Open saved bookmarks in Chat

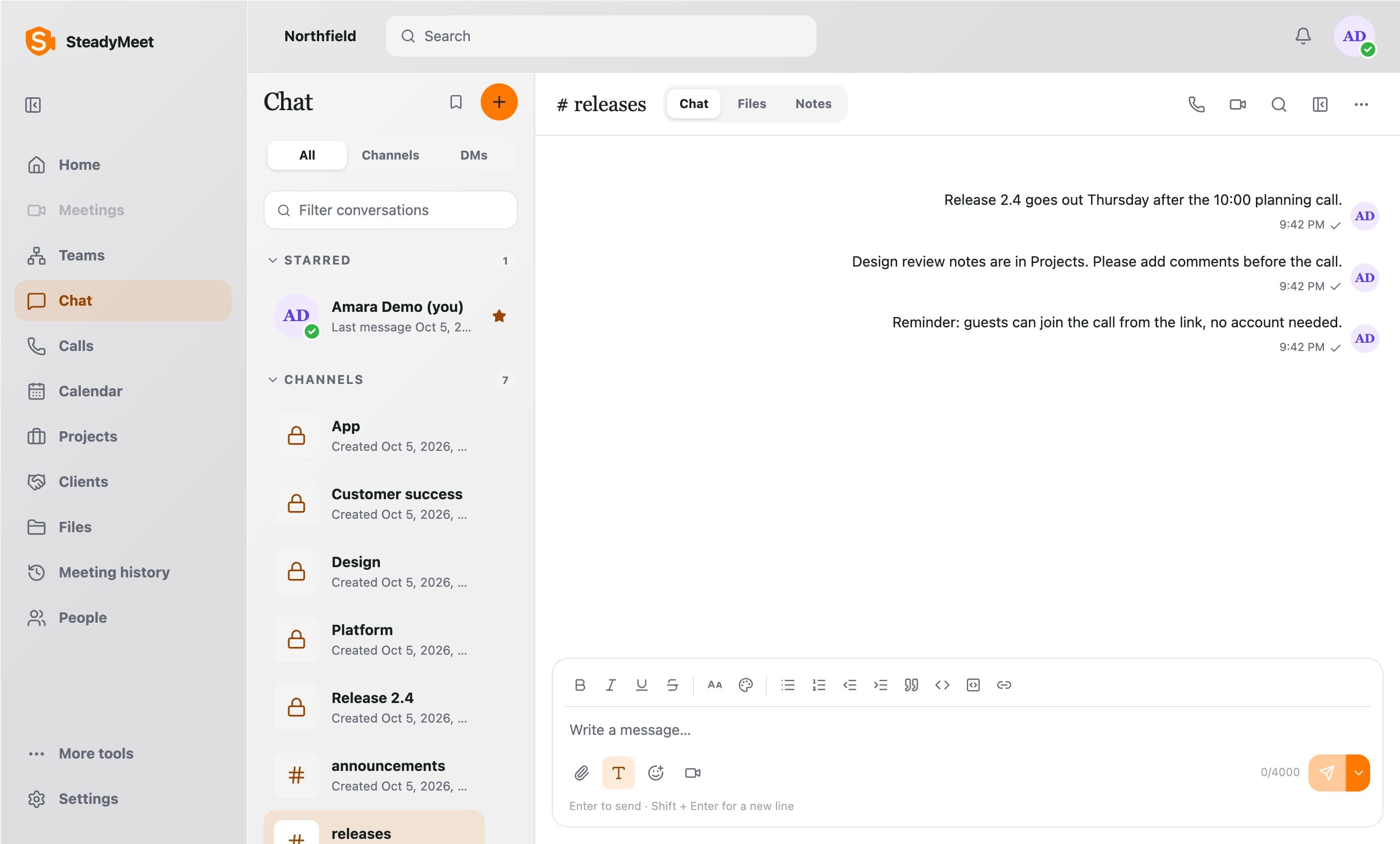[456, 102]
